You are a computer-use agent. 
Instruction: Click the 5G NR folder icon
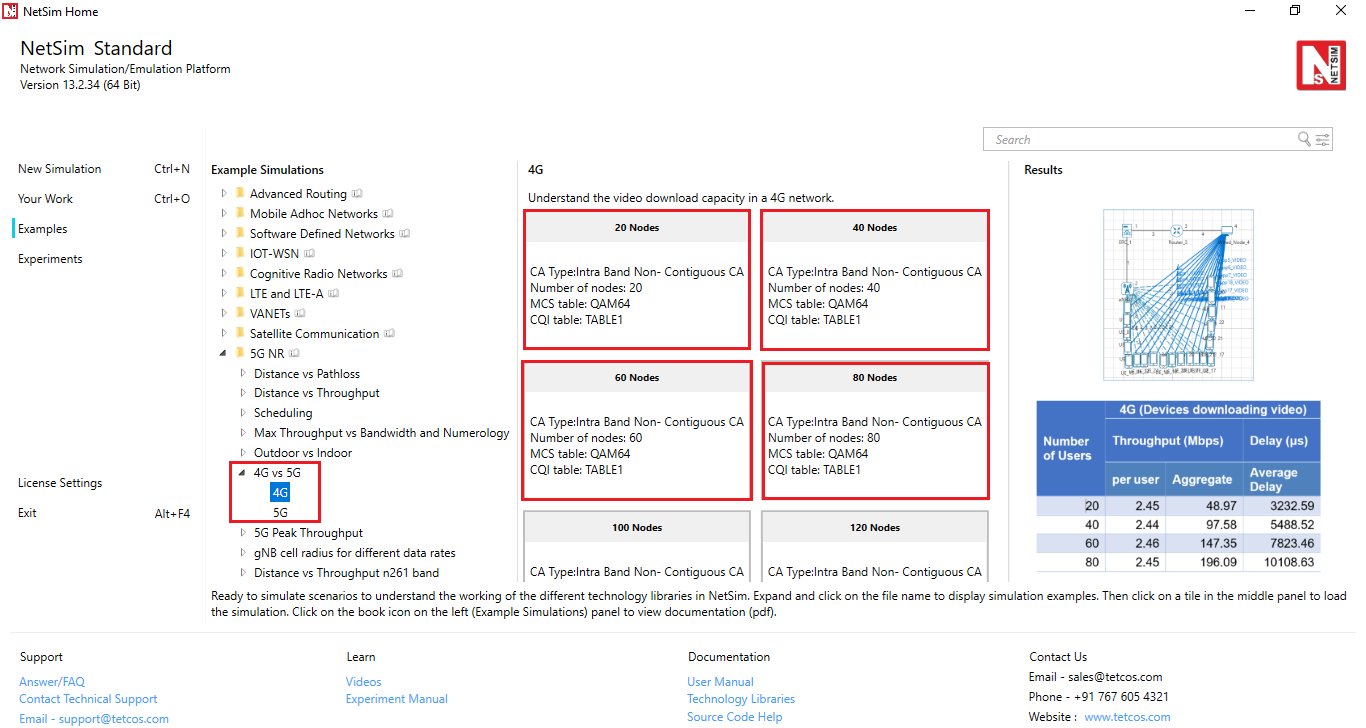click(x=240, y=353)
